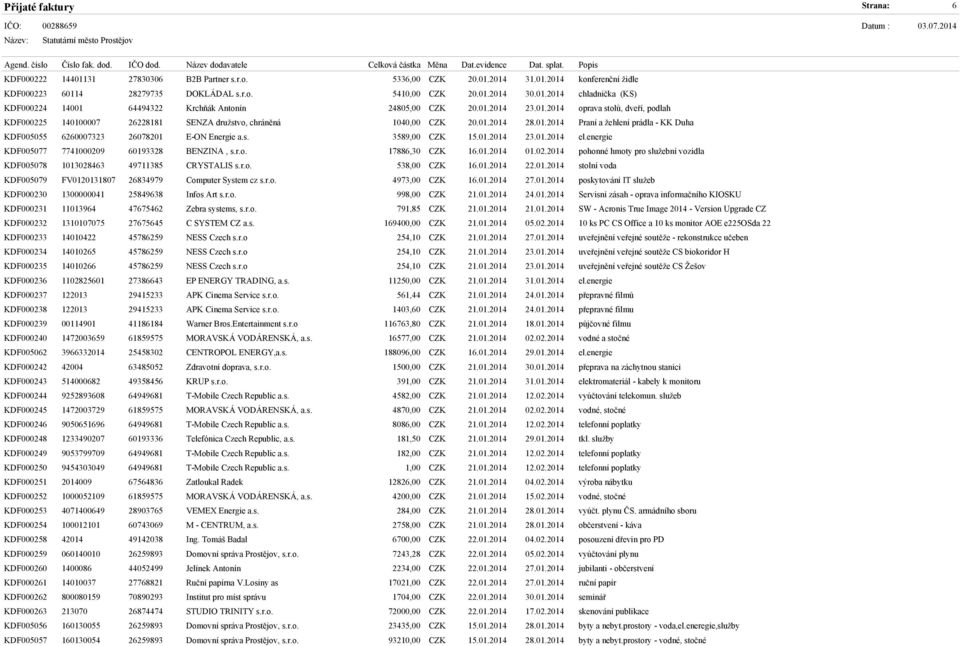Select the IČO value 00288659
This screenshot has width=960, height=646.
coord(59,26)
